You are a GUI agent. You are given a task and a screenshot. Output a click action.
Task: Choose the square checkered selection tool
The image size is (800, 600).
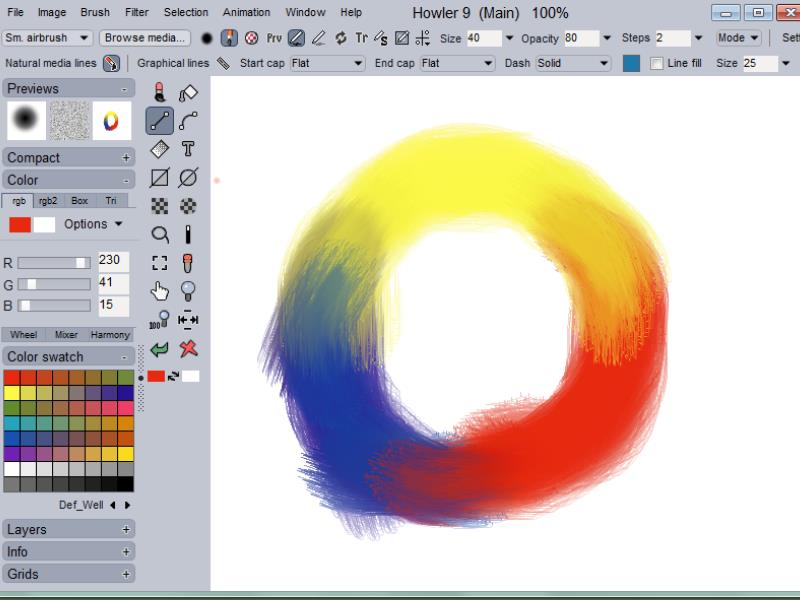point(160,206)
